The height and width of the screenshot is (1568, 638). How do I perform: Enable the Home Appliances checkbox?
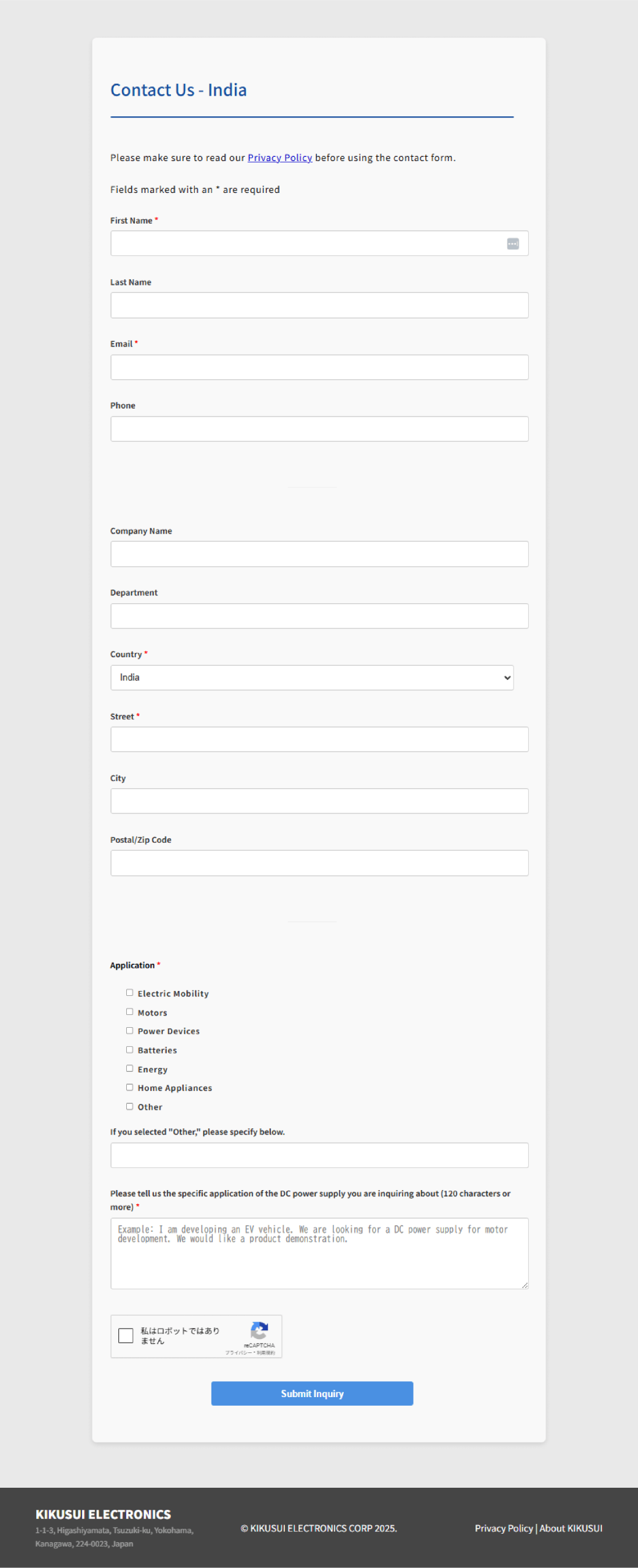(129, 1087)
